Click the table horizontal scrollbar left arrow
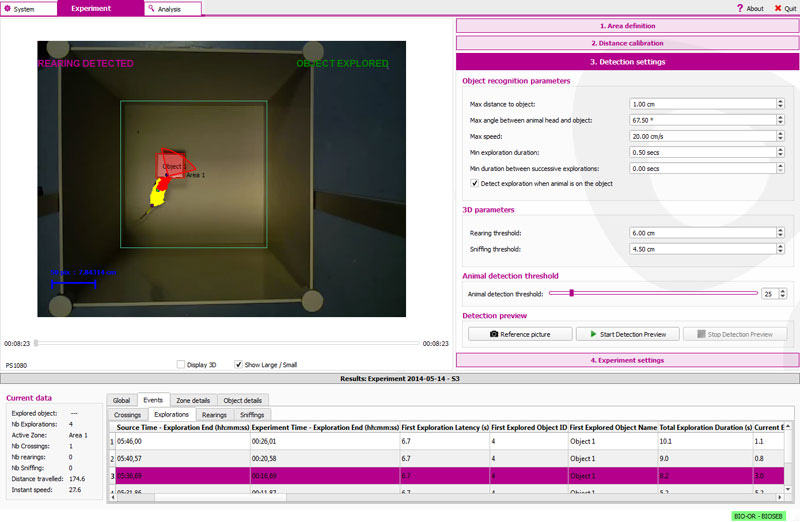800x522 pixels. [113, 497]
